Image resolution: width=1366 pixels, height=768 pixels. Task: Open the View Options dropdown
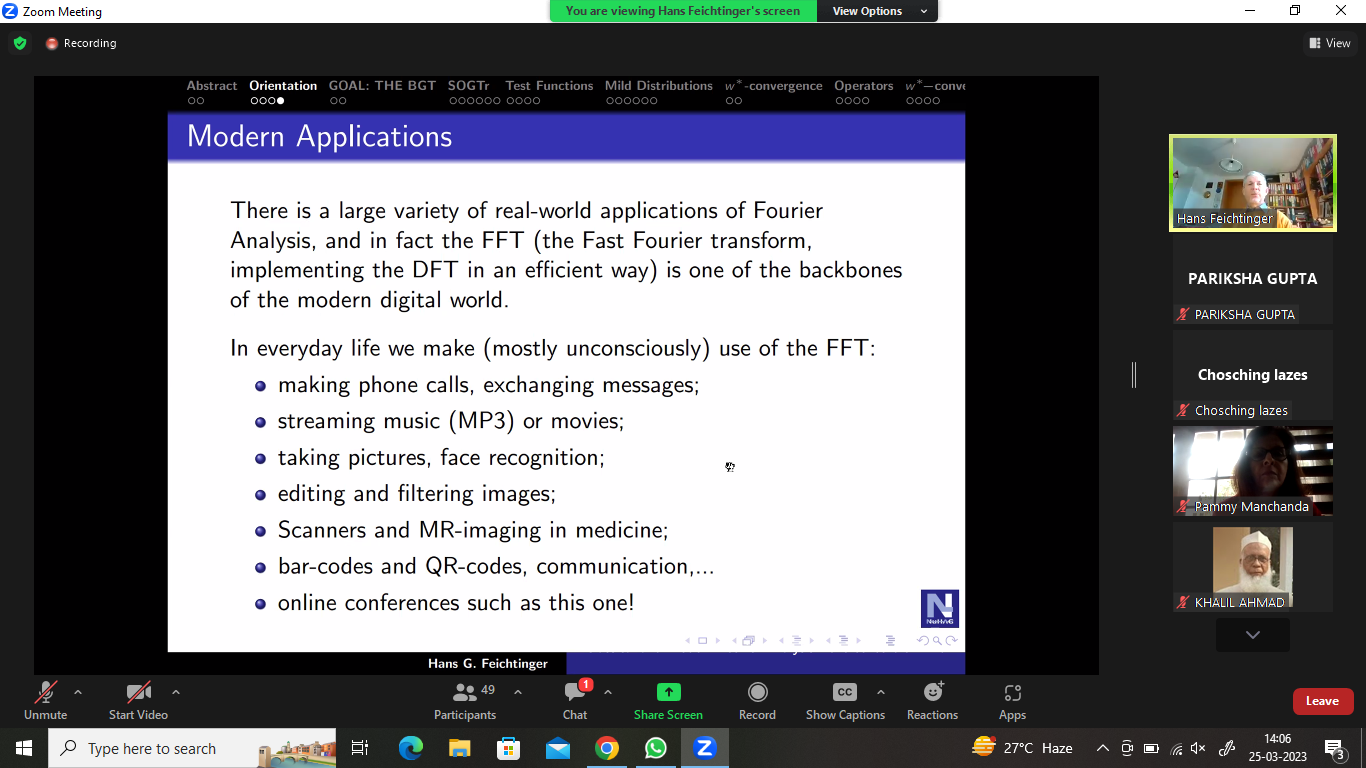tap(877, 11)
